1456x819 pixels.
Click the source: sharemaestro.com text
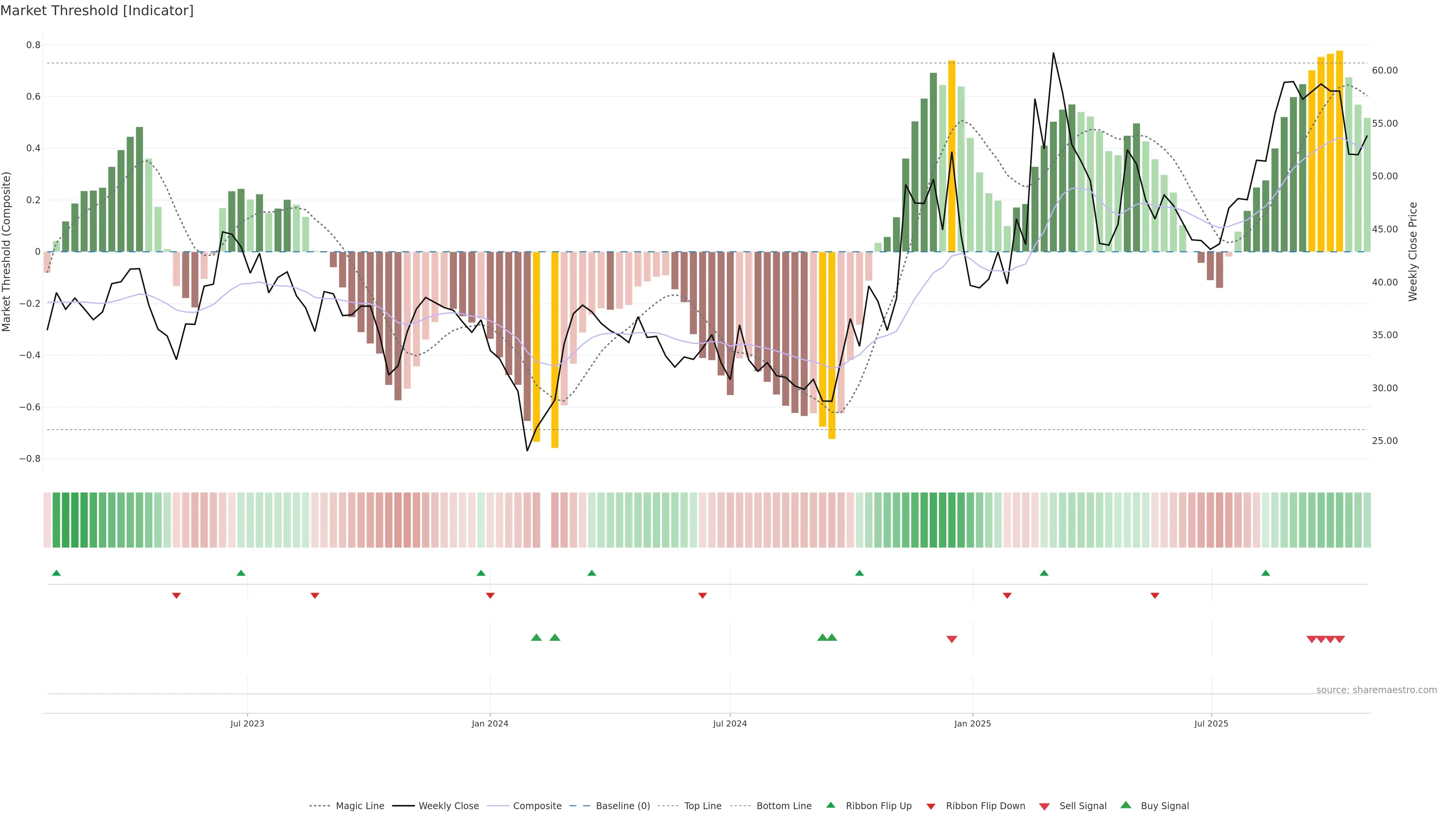tap(1376, 690)
